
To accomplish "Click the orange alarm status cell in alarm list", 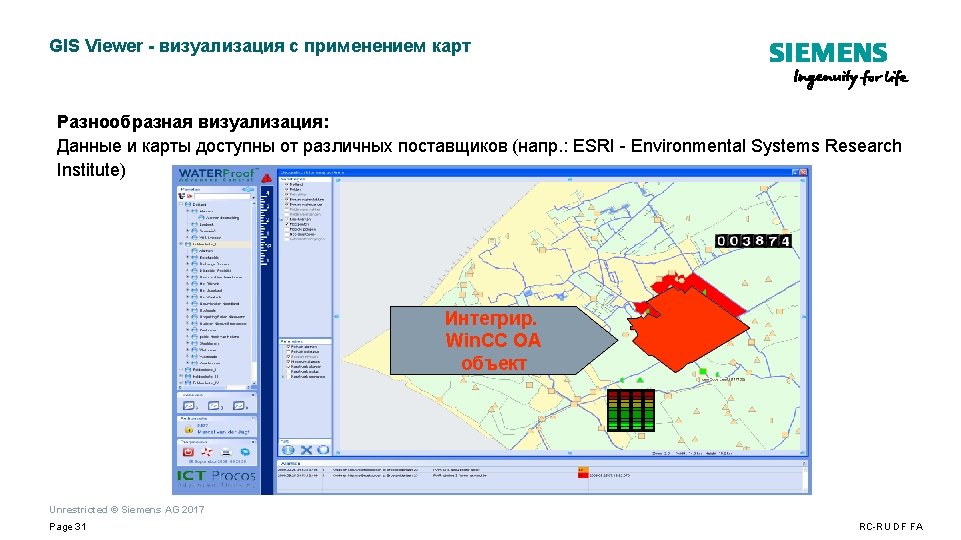I will click(583, 470).
